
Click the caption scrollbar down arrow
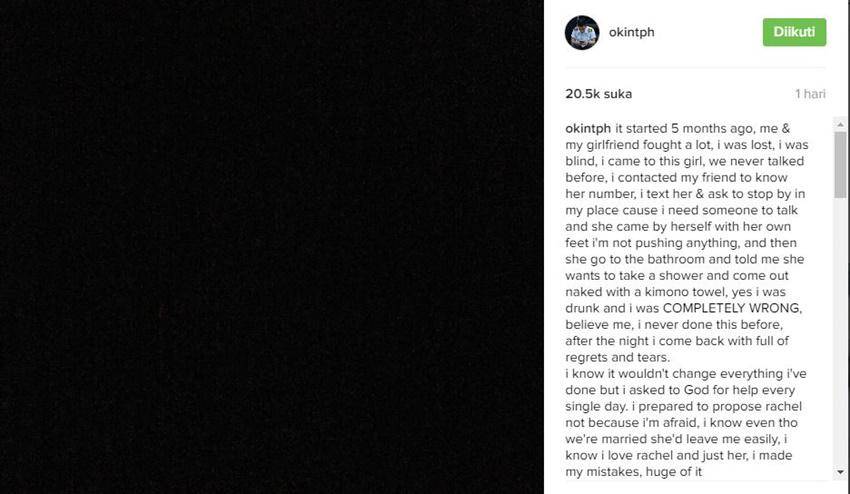[x=840, y=472]
